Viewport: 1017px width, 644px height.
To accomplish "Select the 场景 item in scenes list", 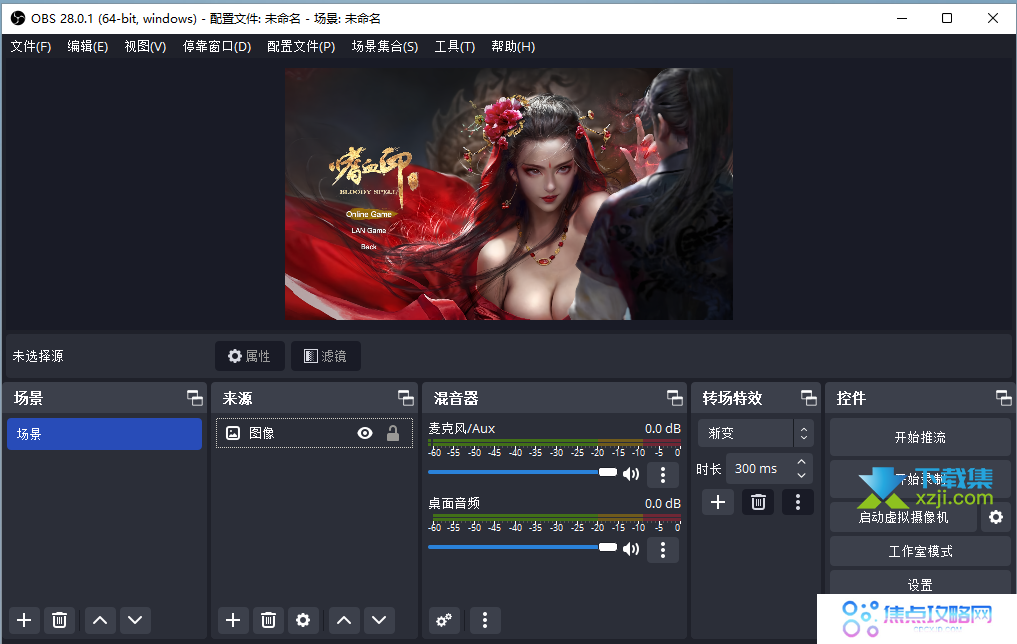I will click(x=104, y=434).
